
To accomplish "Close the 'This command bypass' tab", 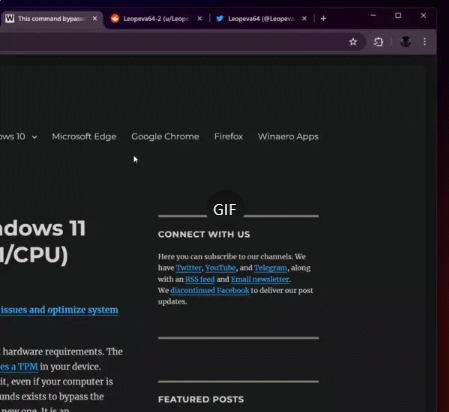I will (95, 19).
